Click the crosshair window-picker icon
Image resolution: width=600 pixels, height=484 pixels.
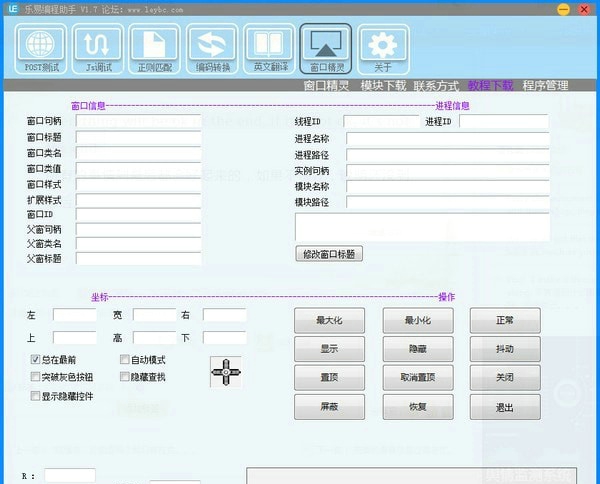226,372
